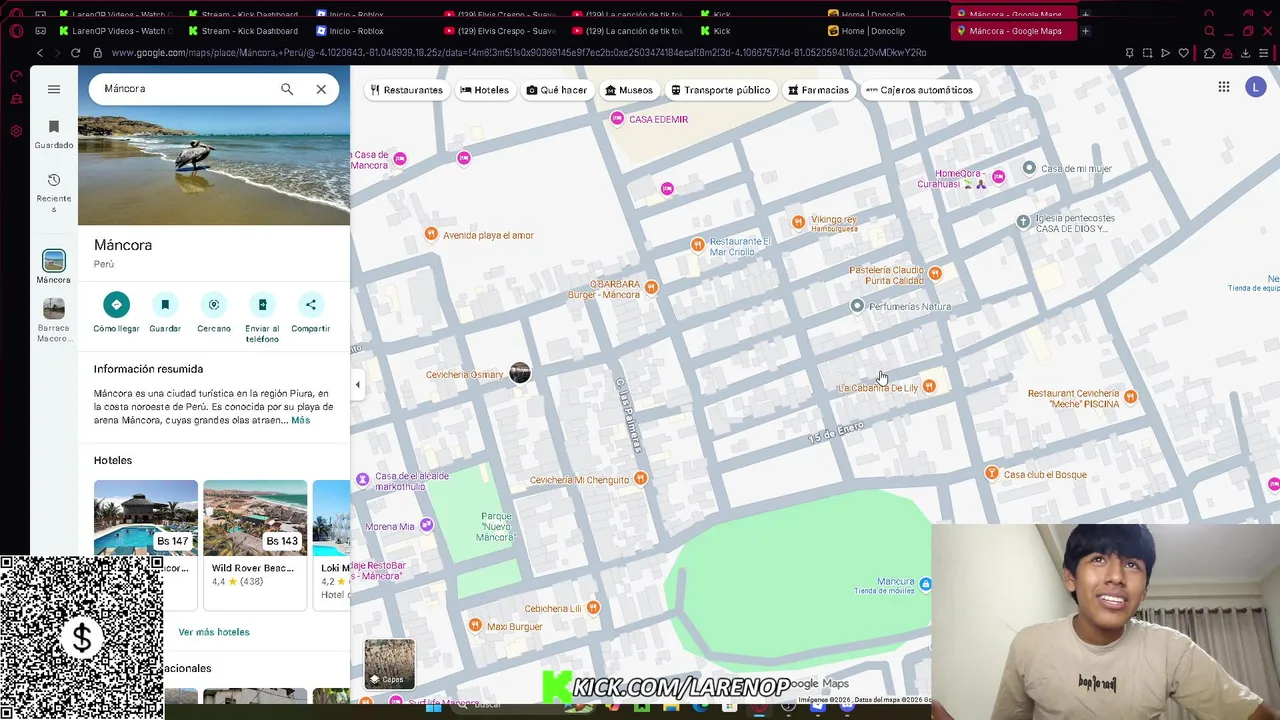Click the Casa de mi mujer marker
1280x720 pixels.
pyautogui.click(x=1029, y=167)
